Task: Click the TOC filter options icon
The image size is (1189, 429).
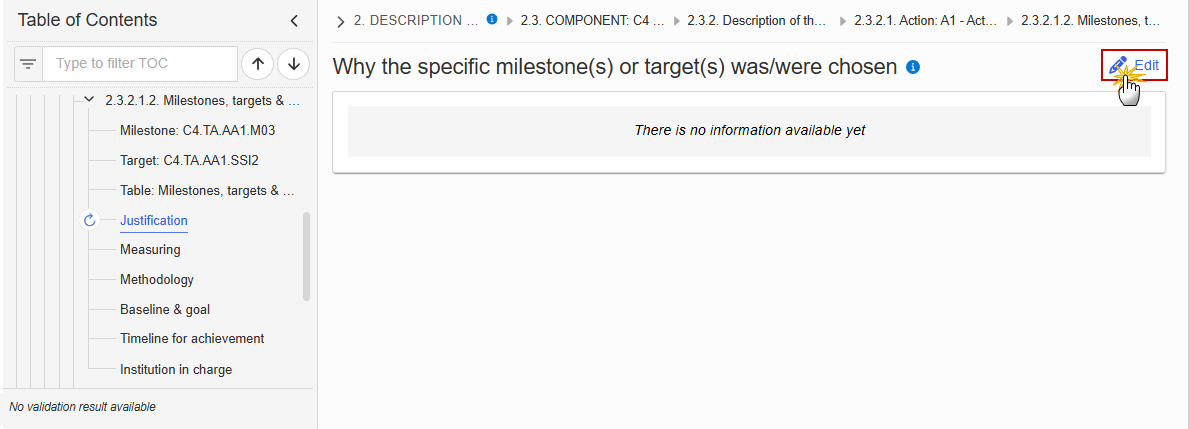Action: [28, 64]
